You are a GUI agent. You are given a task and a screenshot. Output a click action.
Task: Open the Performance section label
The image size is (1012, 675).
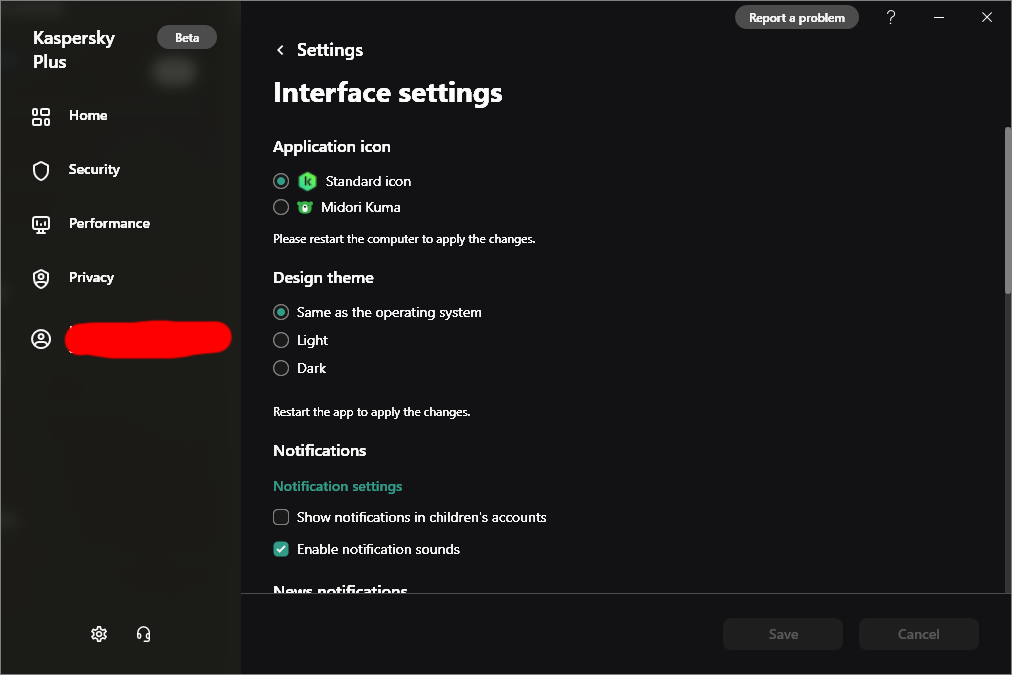[109, 223]
